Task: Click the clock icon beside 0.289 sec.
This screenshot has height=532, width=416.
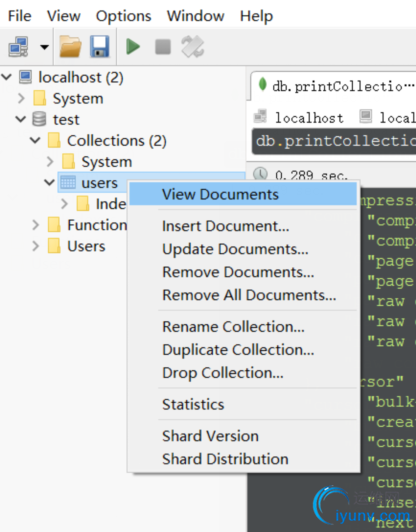Action: pyautogui.click(x=261, y=174)
